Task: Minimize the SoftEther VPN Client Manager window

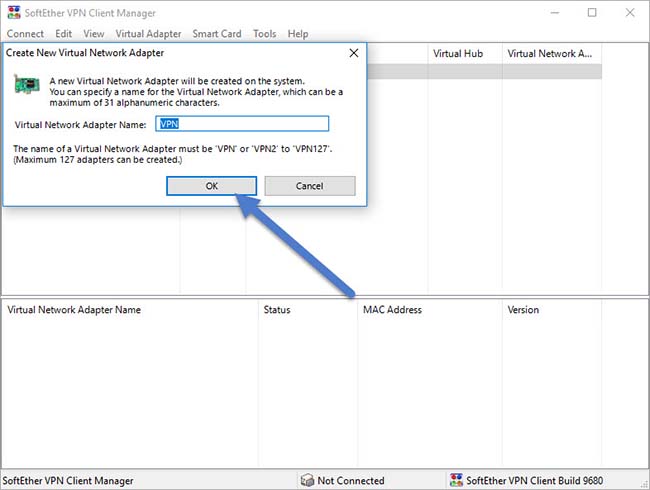Action: [x=555, y=12]
